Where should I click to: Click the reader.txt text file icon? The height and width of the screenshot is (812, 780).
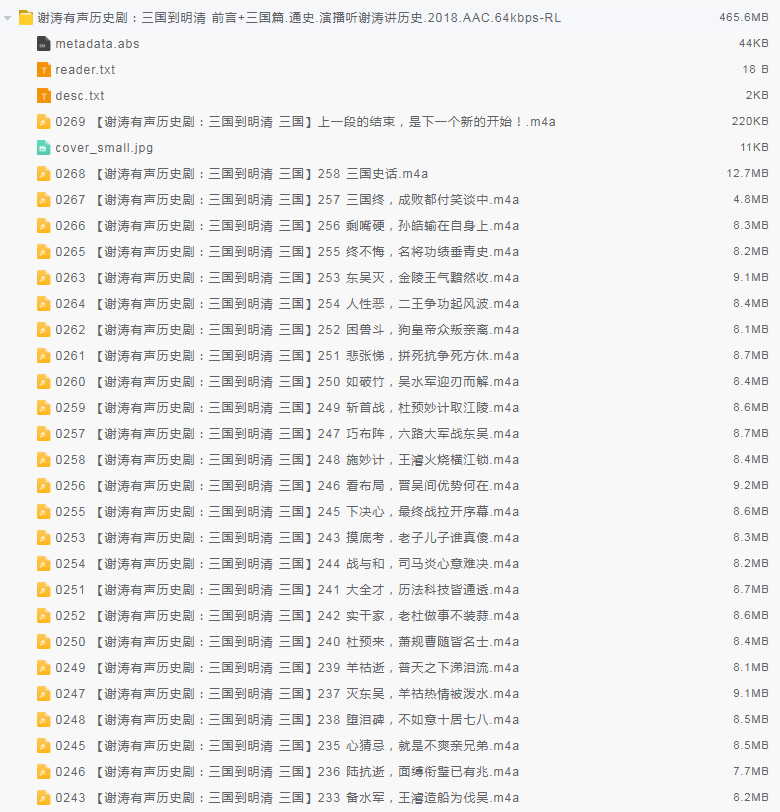pyautogui.click(x=43, y=70)
